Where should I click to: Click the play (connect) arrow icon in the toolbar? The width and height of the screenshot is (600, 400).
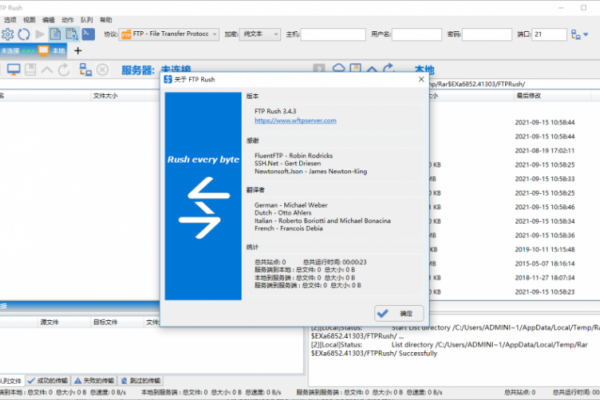(x=41, y=34)
